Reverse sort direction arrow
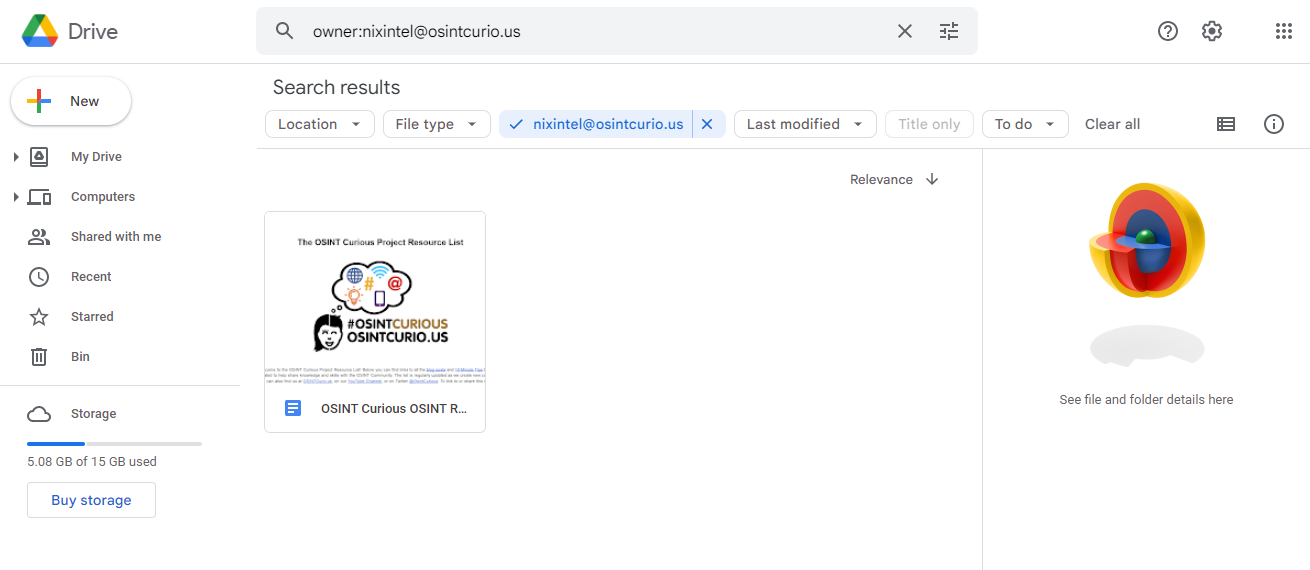Screen dimensions: 1310x570 pos(932,179)
